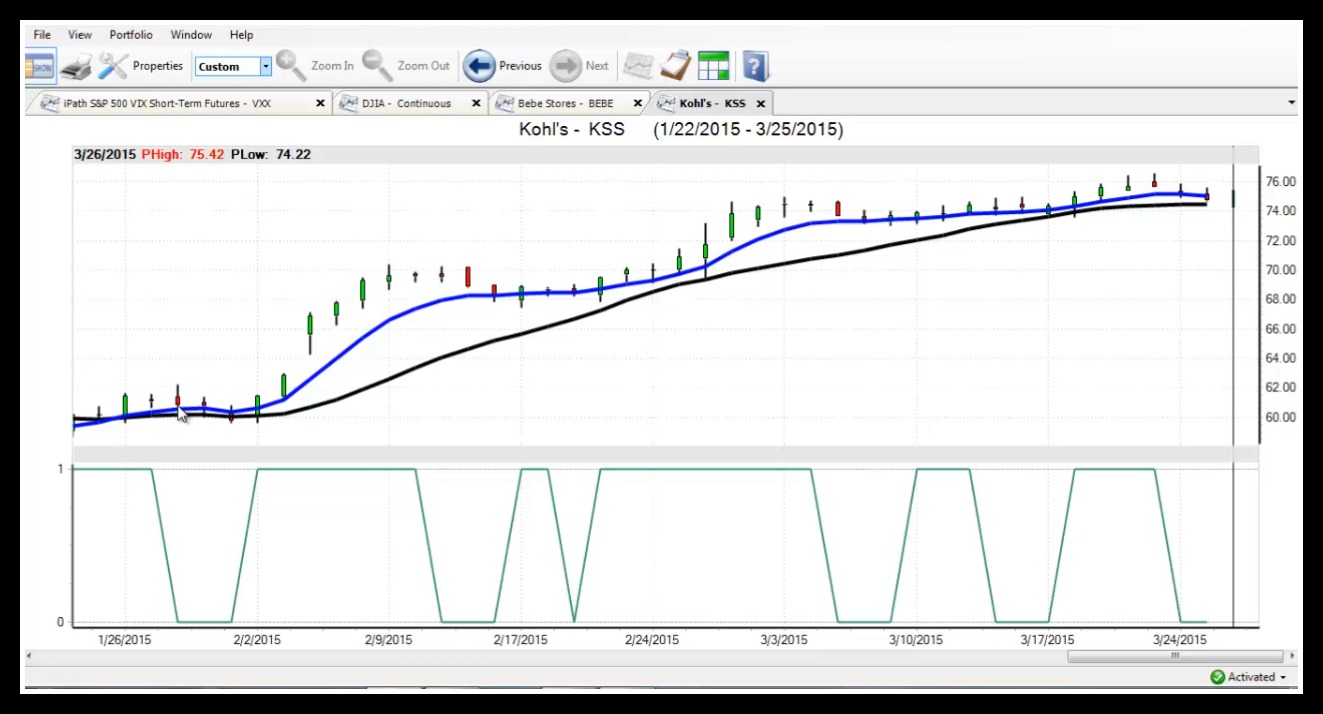Click the 68.00 price axis label

point(1281,299)
